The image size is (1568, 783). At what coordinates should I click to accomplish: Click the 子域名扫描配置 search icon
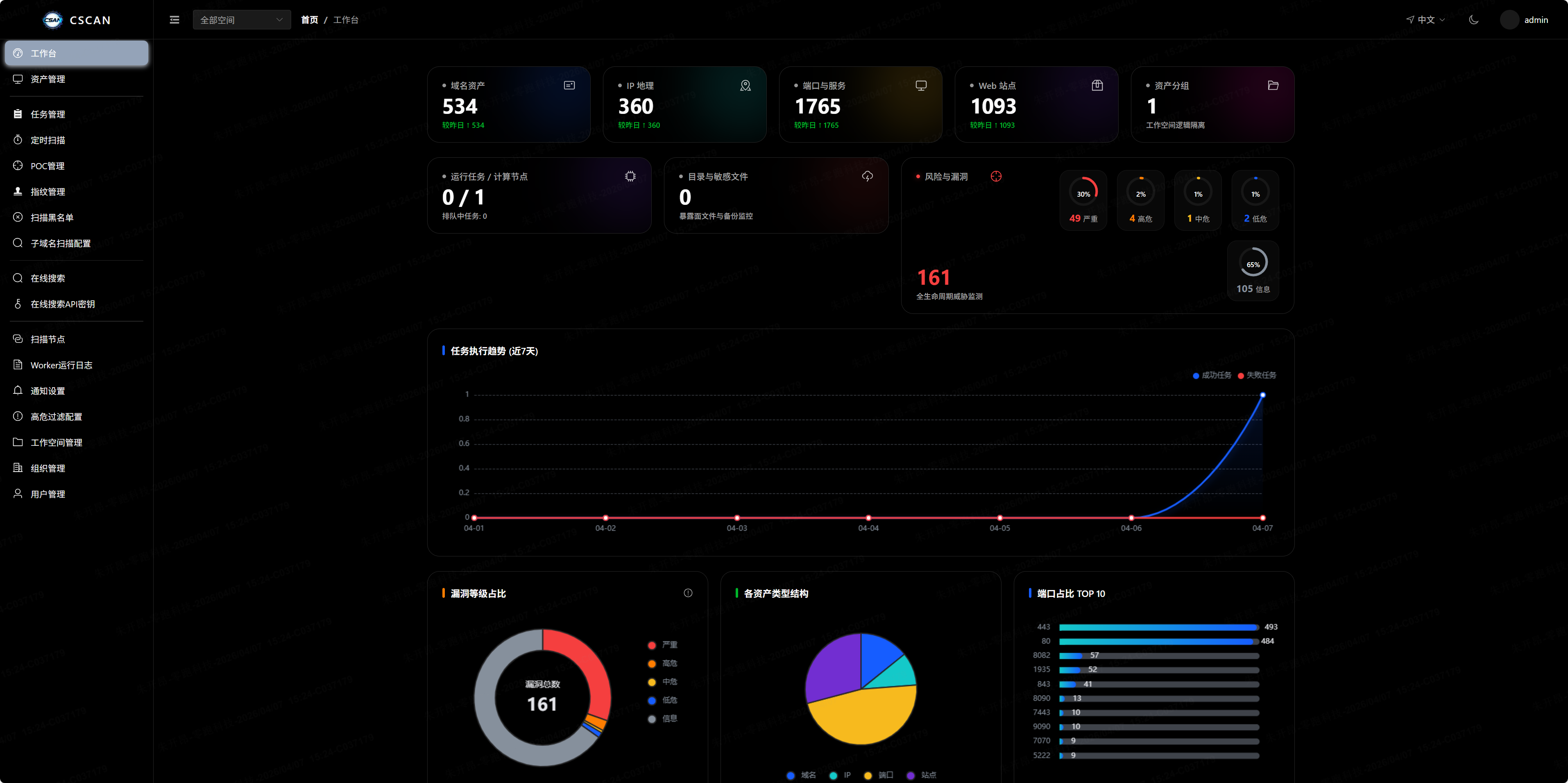coord(18,243)
